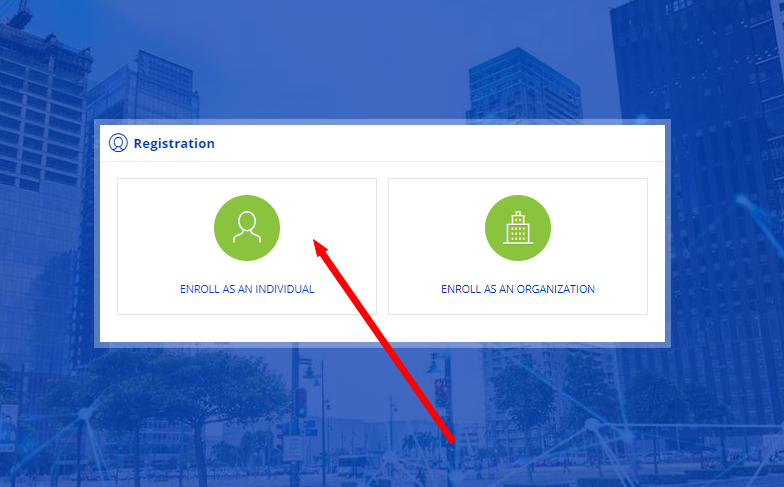Image resolution: width=784 pixels, height=487 pixels.
Task: Click the Registration user icon in the header
Action: point(118,143)
